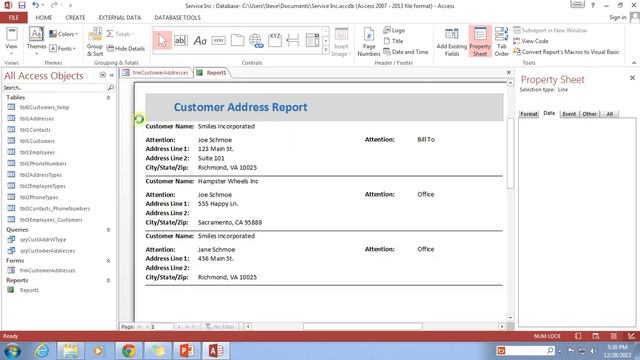Viewport: 640px width, 360px height.
Task: Insert a Logo in header
Action: tap(394, 30)
